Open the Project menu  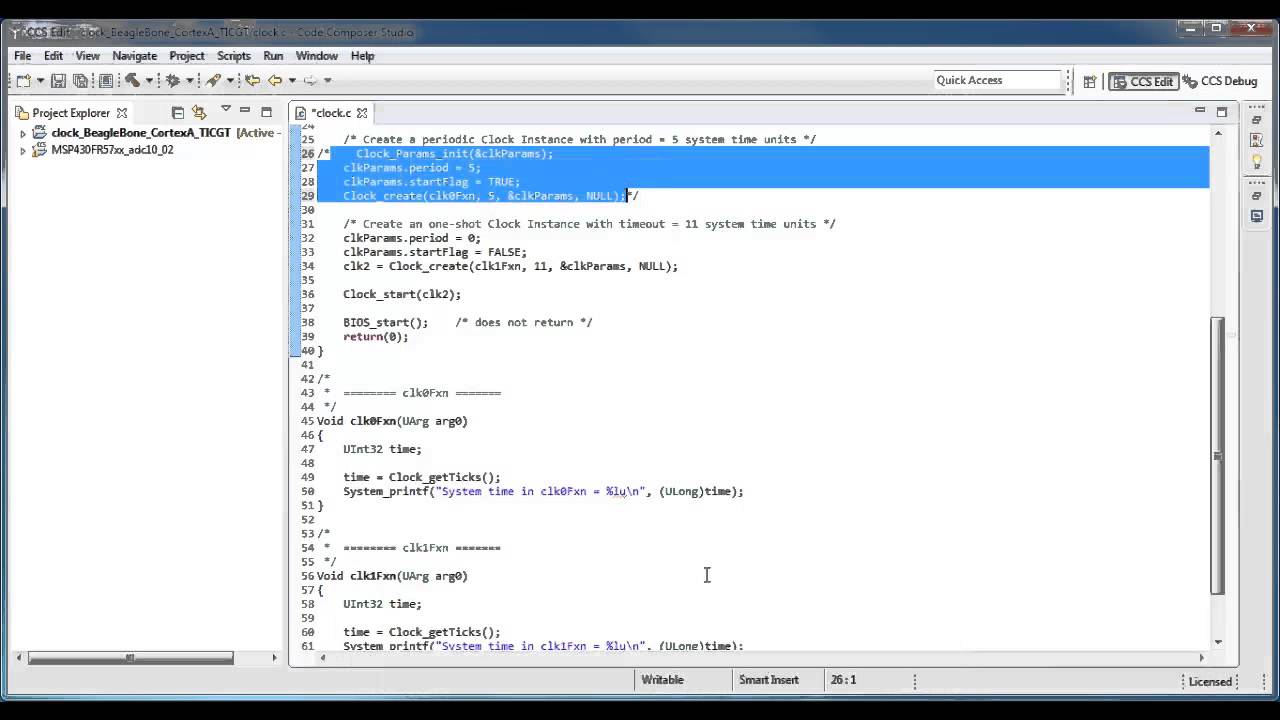click(x=187, y=56)
